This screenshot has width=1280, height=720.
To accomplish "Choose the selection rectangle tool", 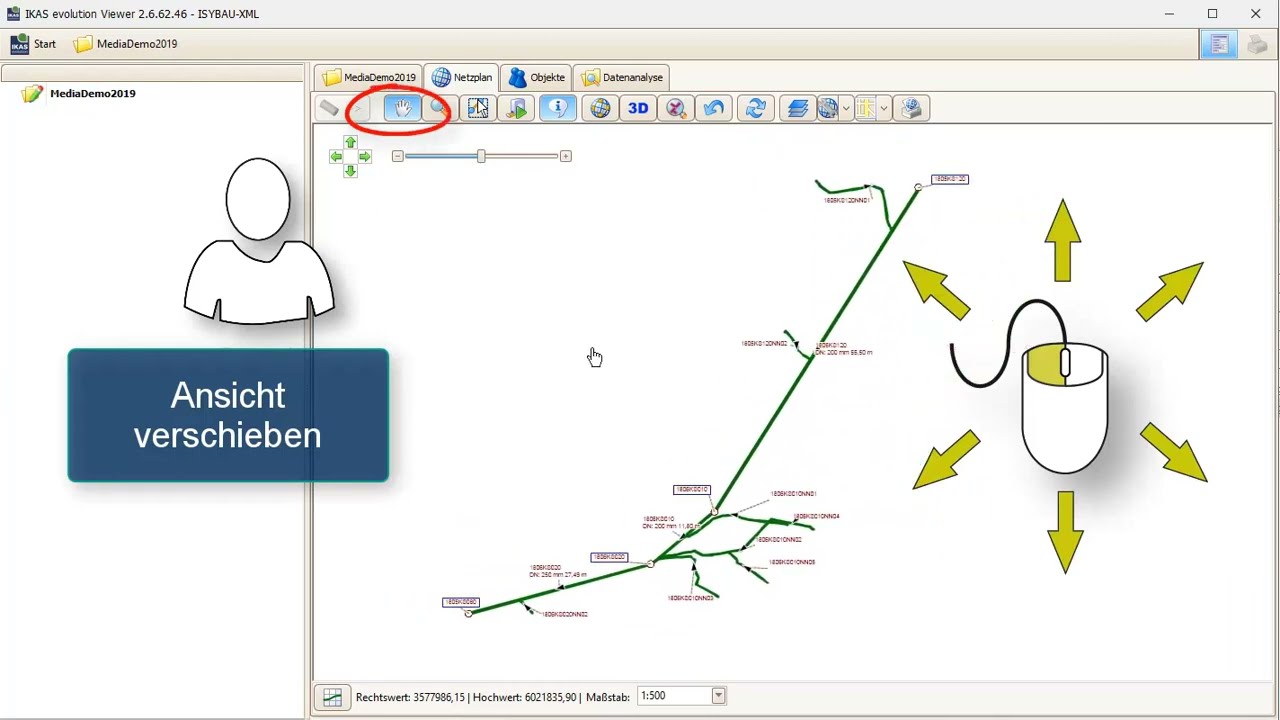I will (x=478, y=108).
